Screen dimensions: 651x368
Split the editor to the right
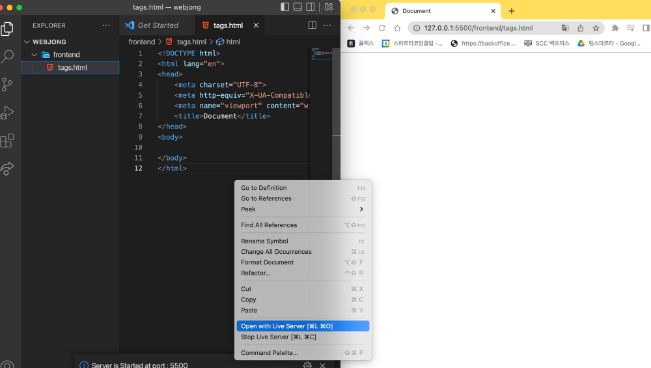point(312,25)
